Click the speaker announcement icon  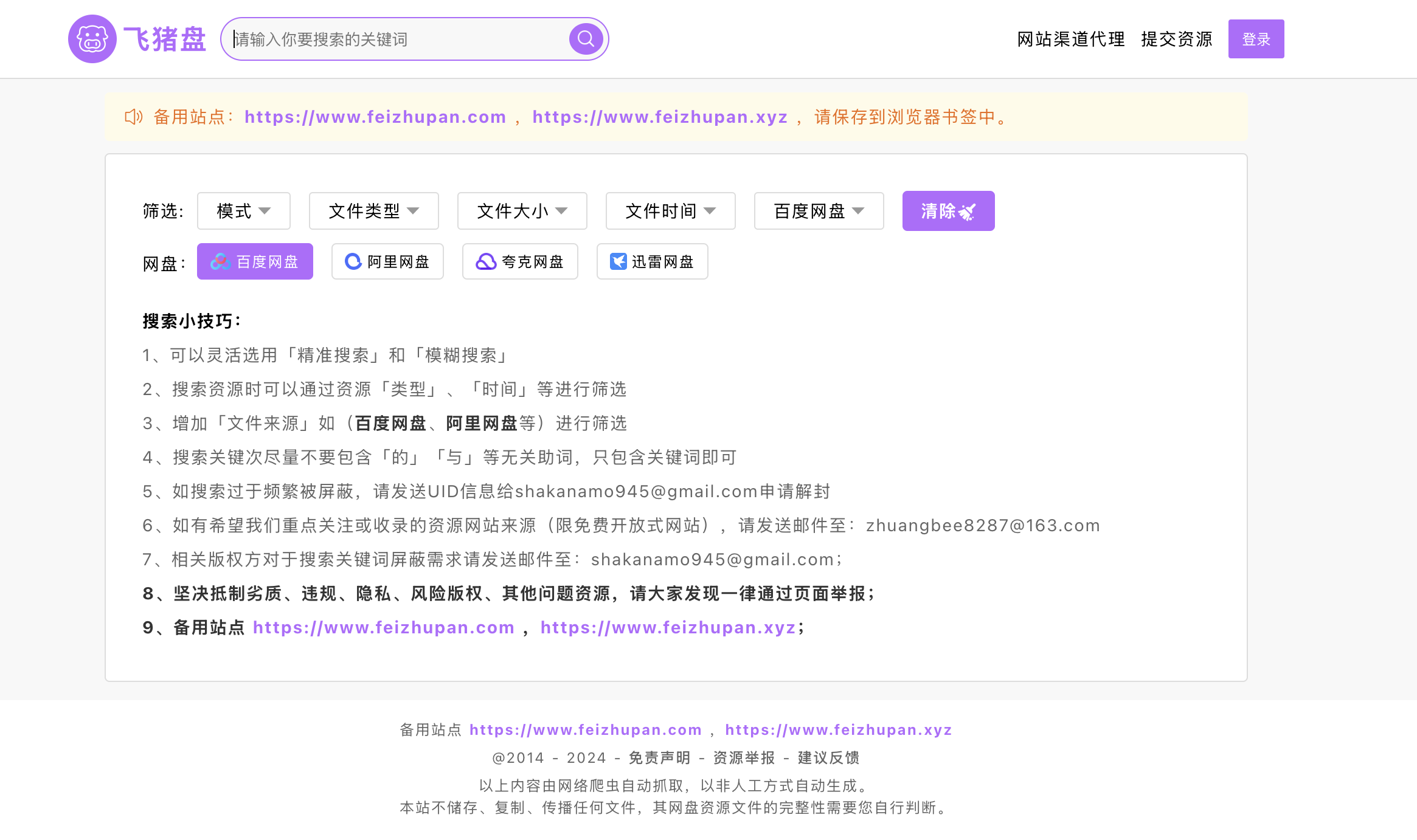coord(133,117)
